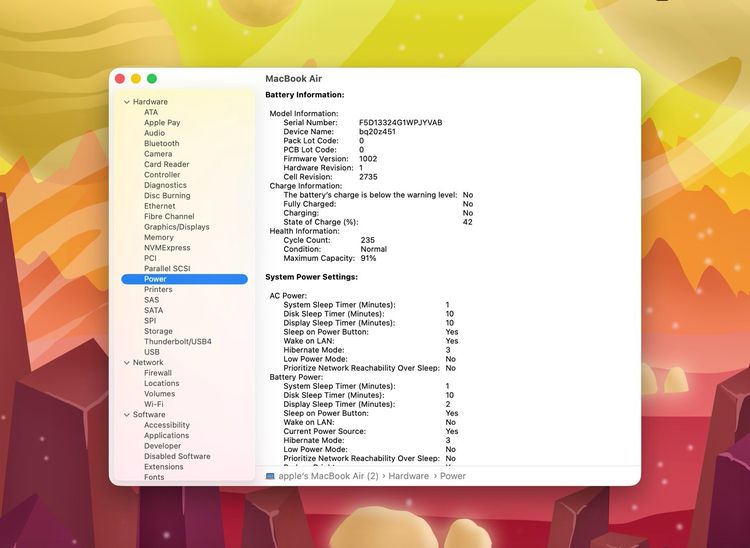Open Locations under Network

162,384
